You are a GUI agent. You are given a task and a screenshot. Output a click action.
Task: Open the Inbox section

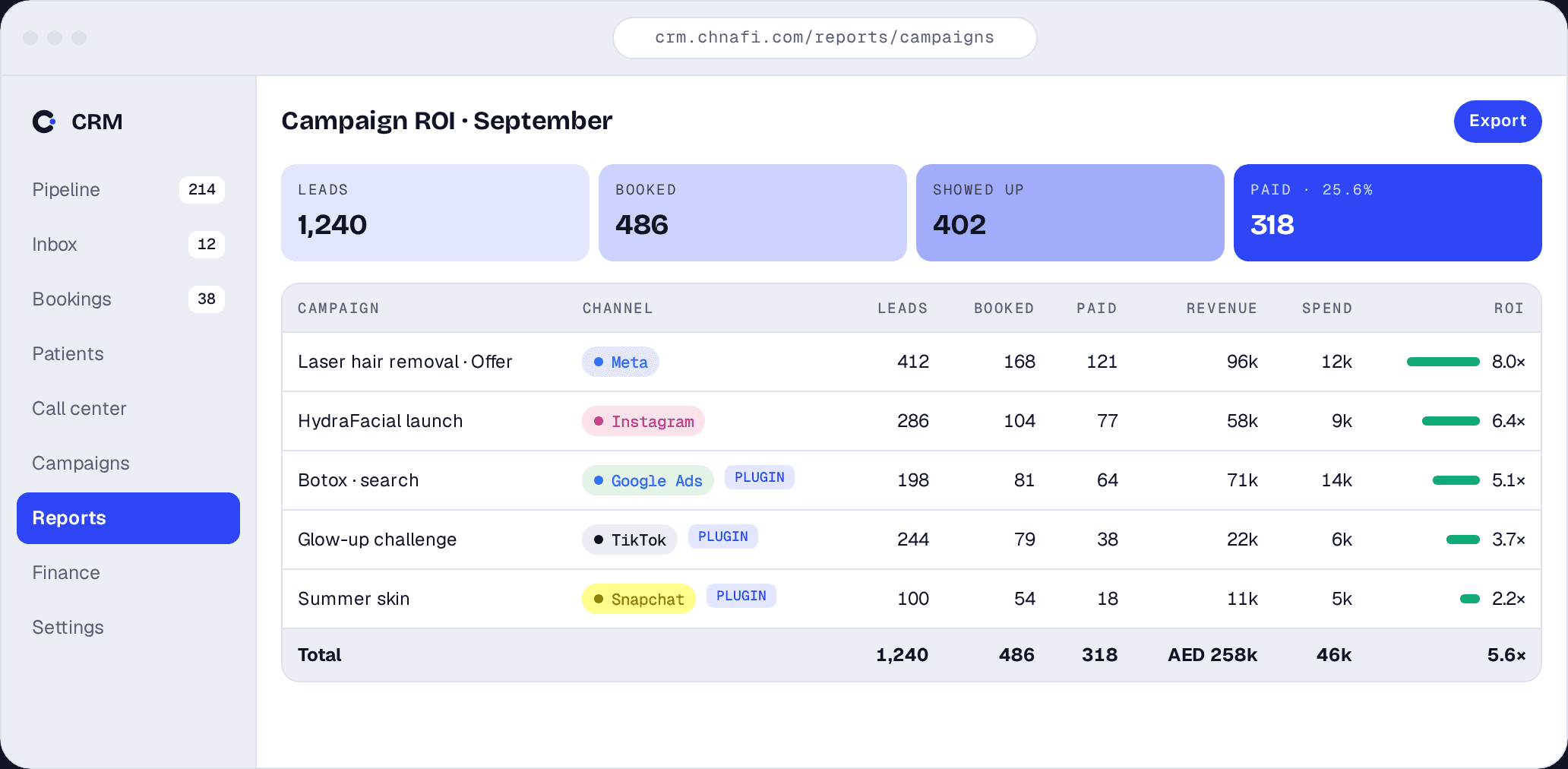coord(128,245)
